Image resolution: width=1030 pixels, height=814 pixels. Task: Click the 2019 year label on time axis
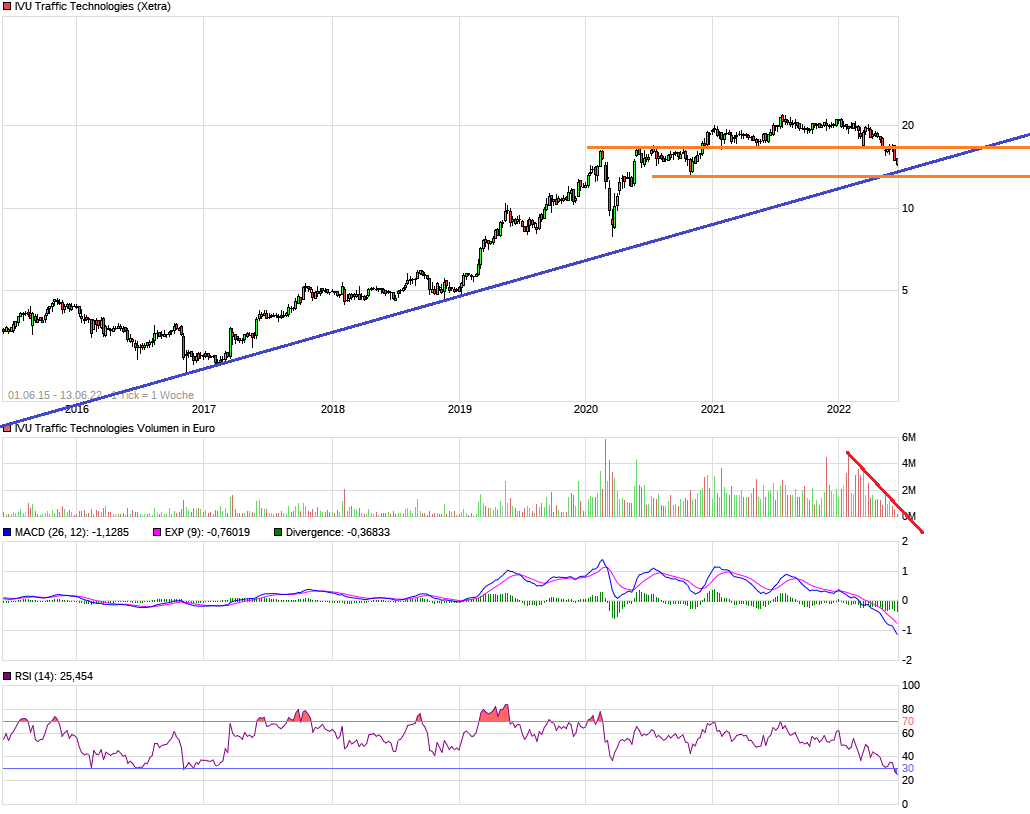click(x=460, y=409)
